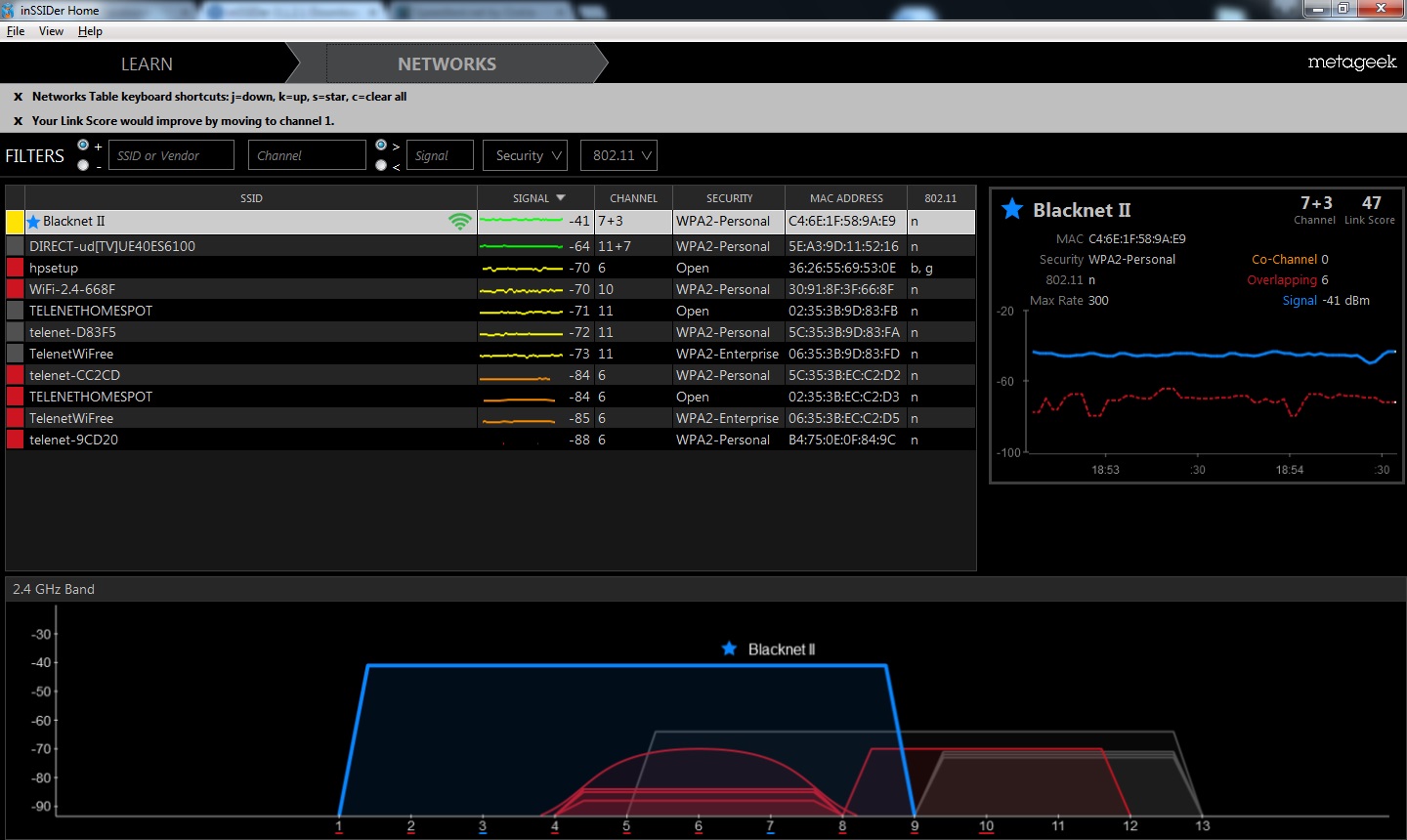Select the plus SSID filter radio button
1407x840 pixels.
coord(83,146)
